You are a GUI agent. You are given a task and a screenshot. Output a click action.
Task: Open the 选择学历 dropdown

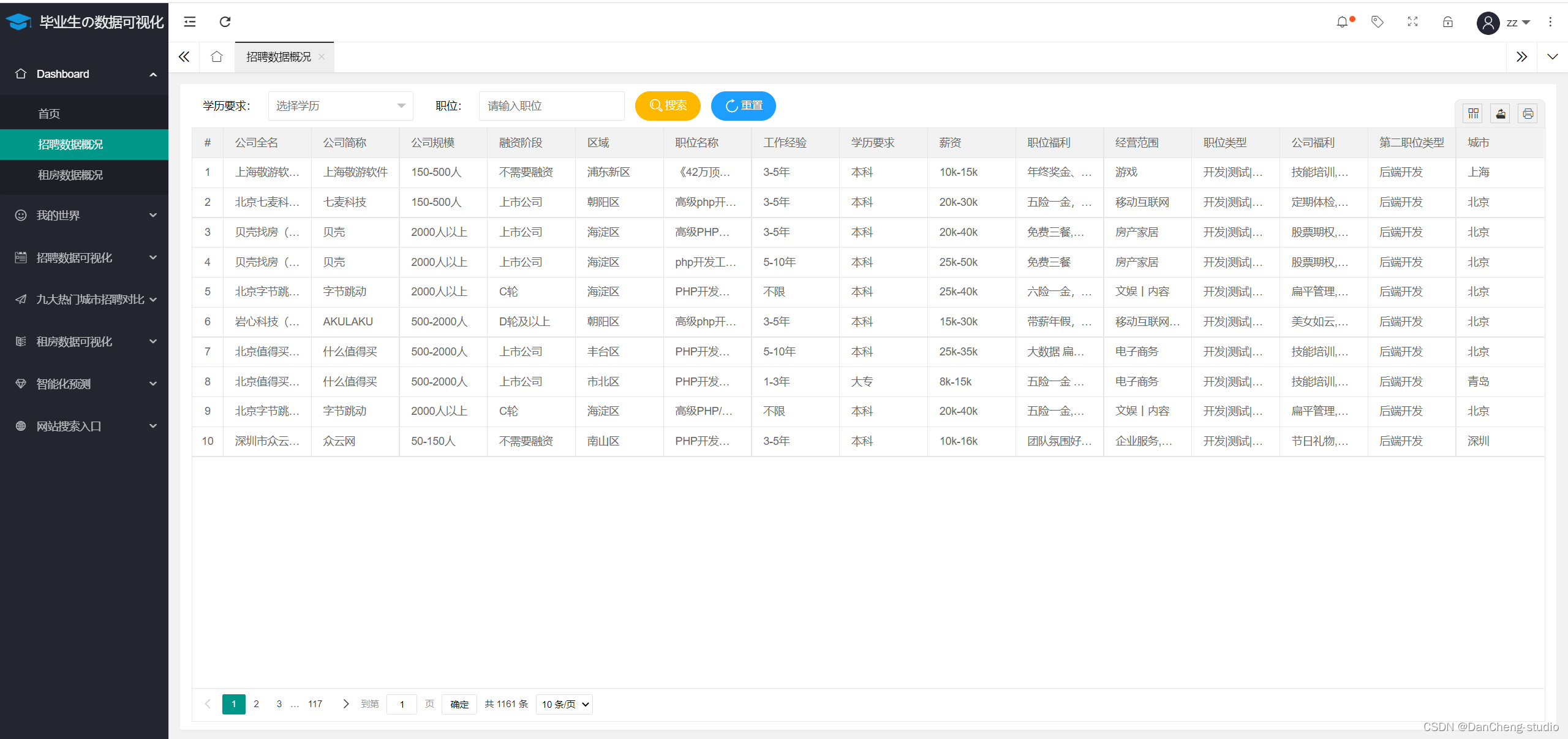tap(341, 106)
